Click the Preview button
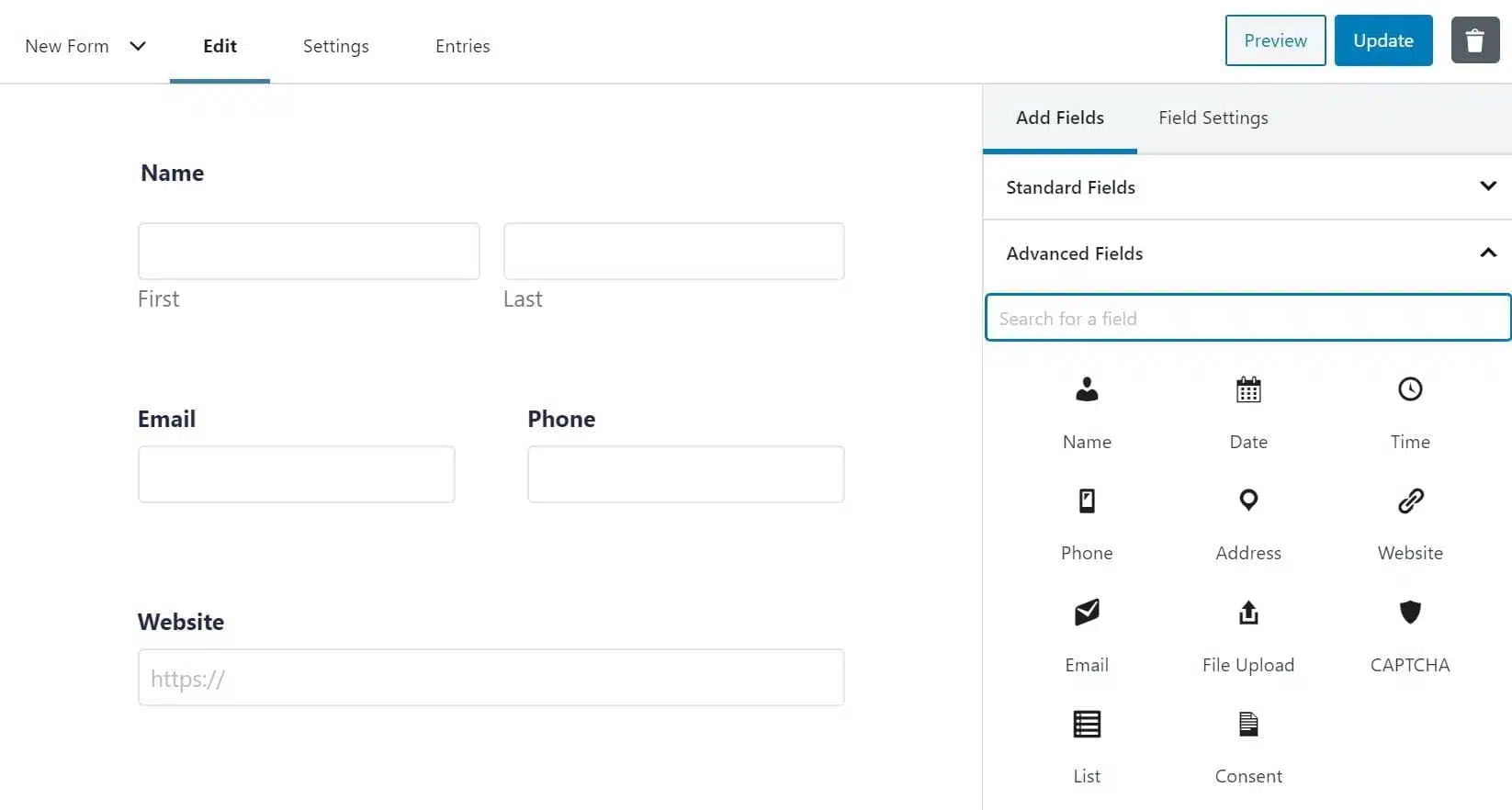 [x=1274, y=40]
